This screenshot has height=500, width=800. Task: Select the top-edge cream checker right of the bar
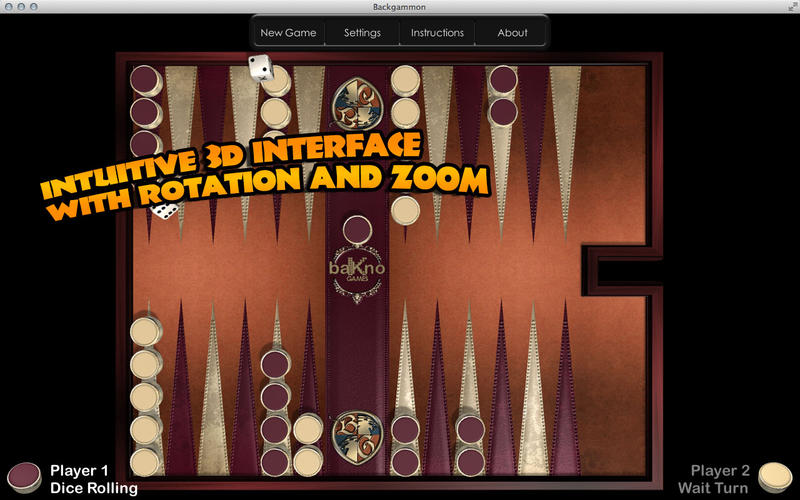pos(406,81)
